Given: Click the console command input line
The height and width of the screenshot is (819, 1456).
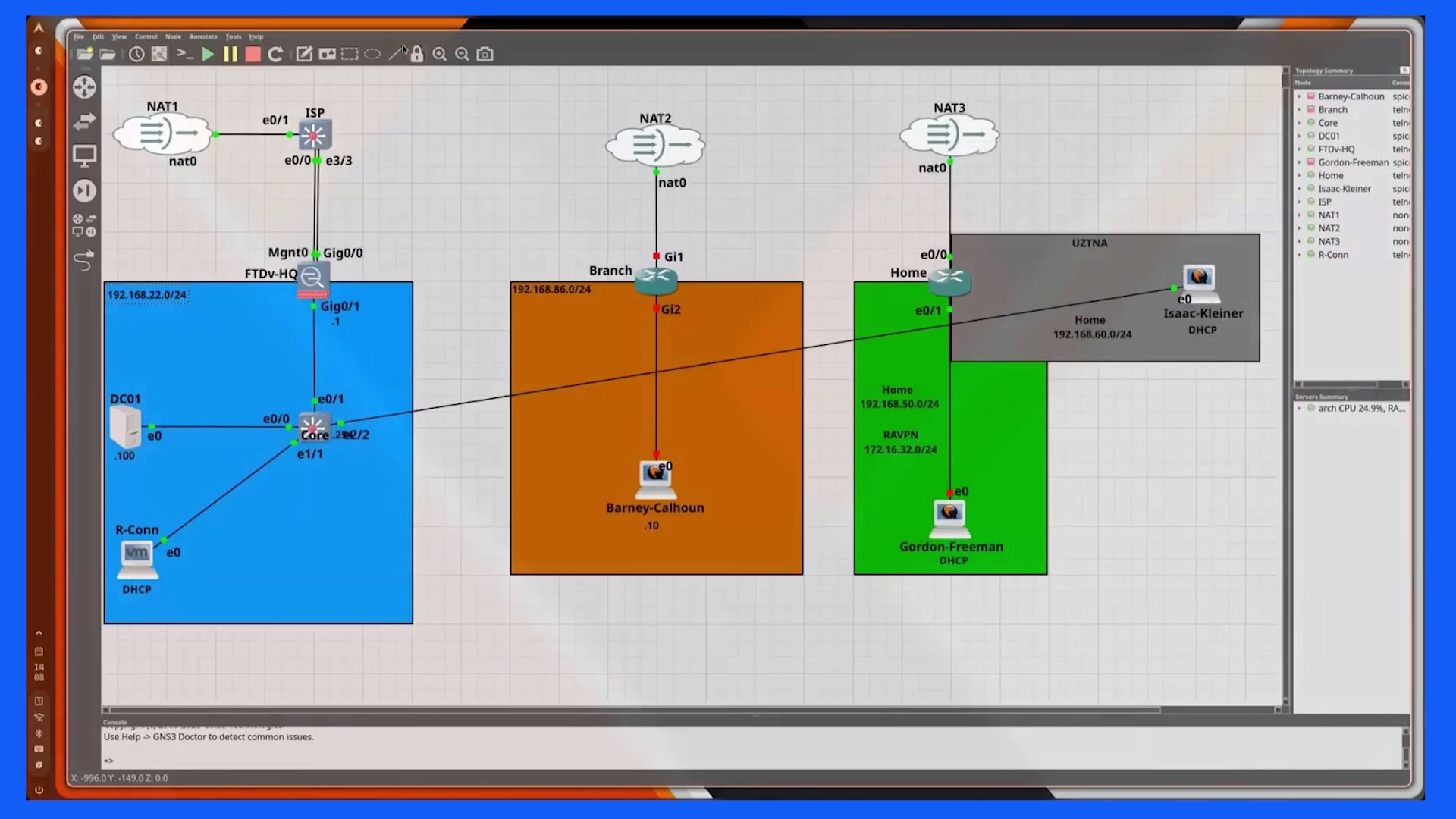Looking at the screenshot, I should click(752, 761).
